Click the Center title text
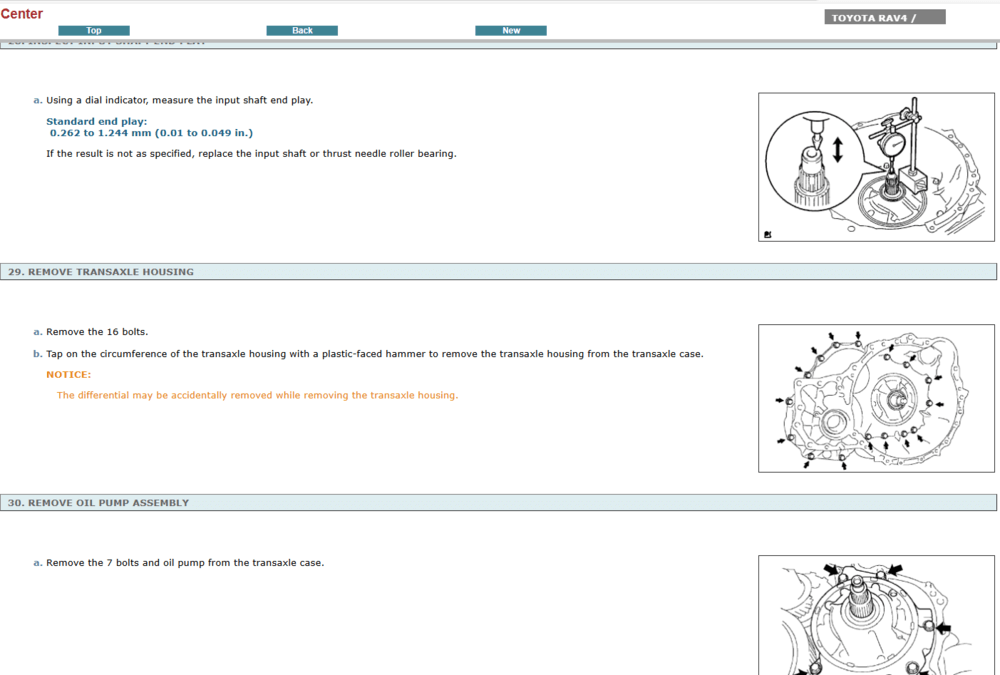 click(x=22, y=14)
